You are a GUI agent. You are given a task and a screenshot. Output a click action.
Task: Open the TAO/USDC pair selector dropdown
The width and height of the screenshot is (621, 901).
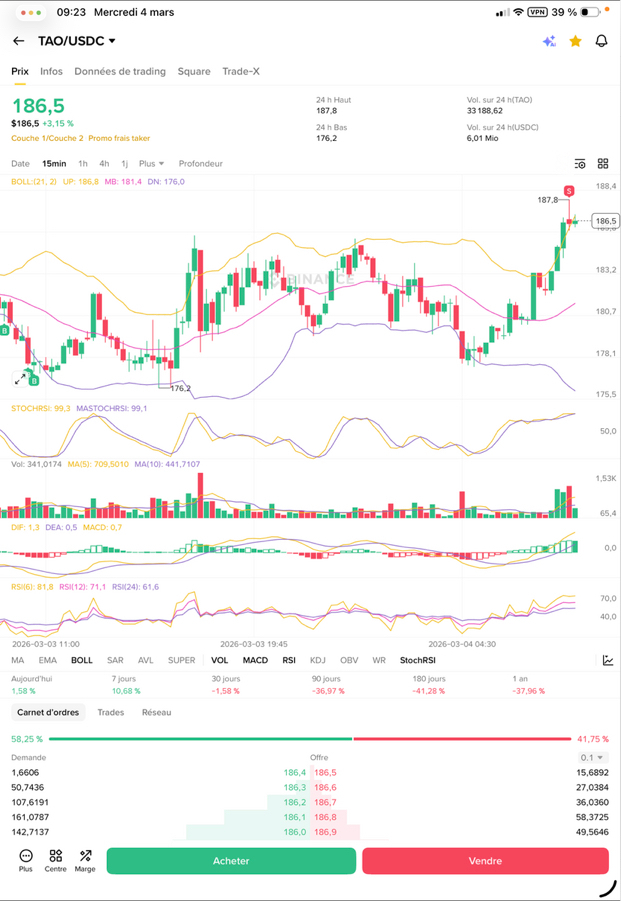(x=77, y=41)
